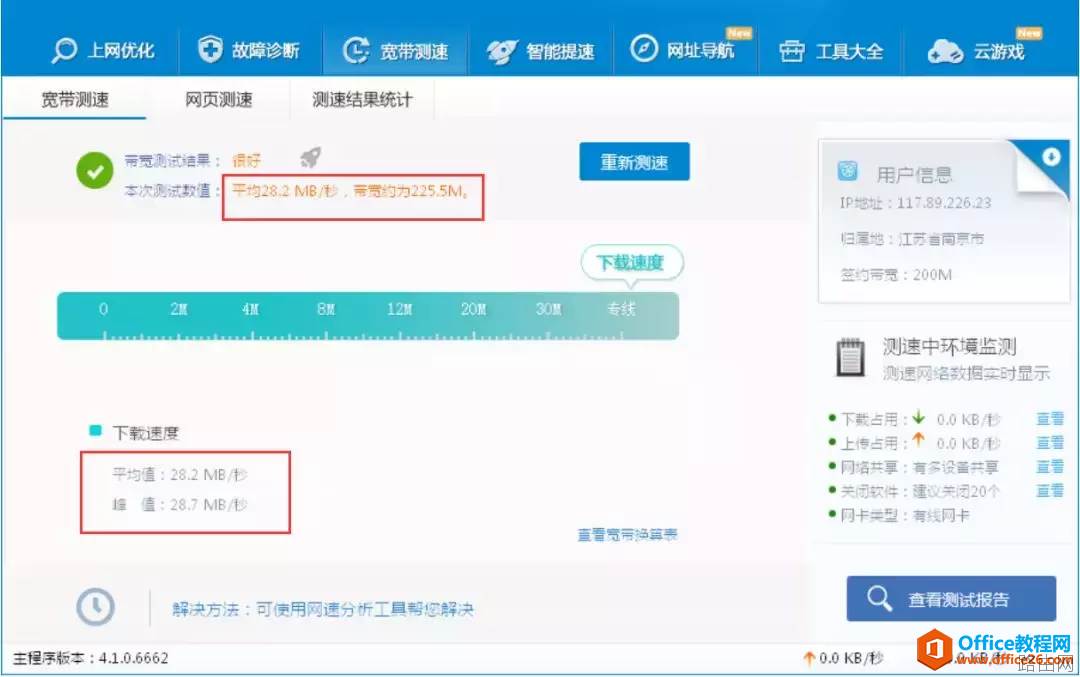Click the 网卡类型：有线网卡 entry
Viewport: 1080px width, 677px height.
(905, 515)
